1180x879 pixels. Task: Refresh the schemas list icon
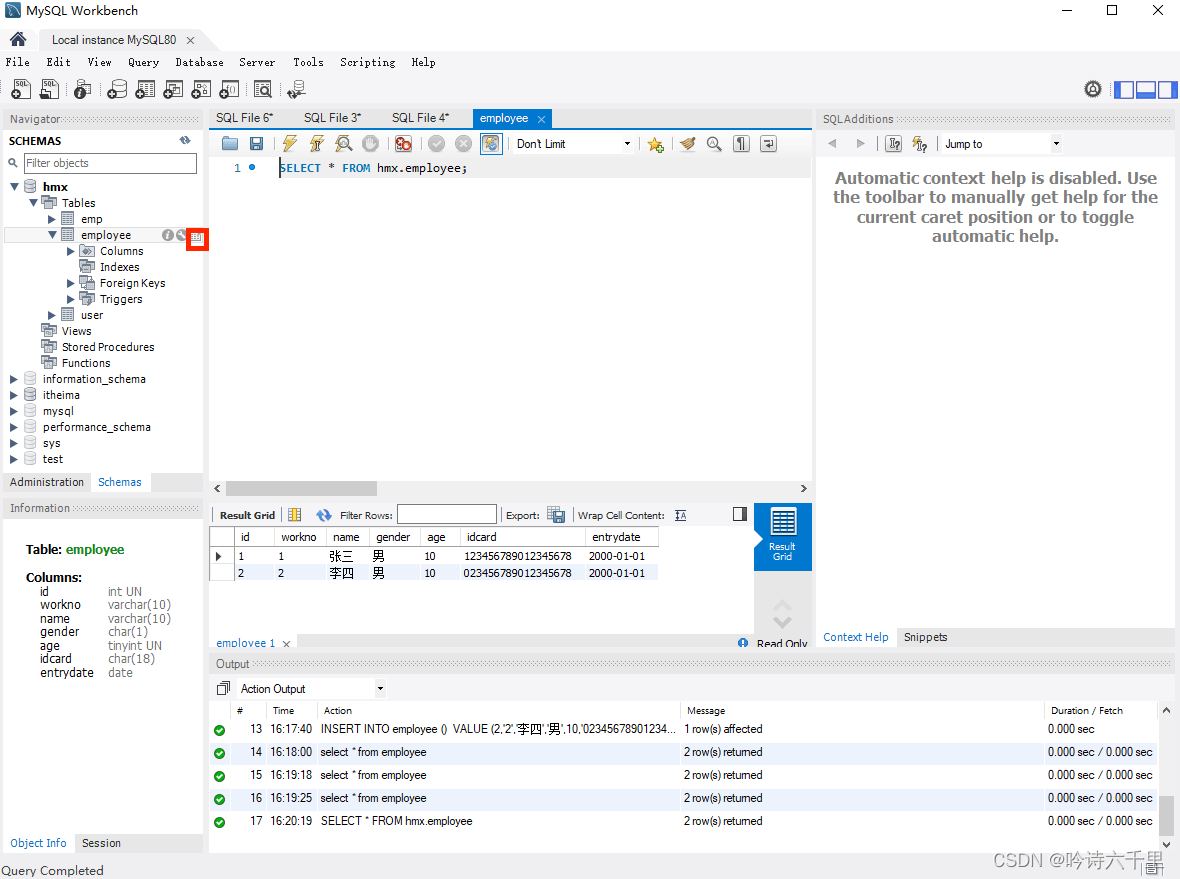[x=185, y=141]
